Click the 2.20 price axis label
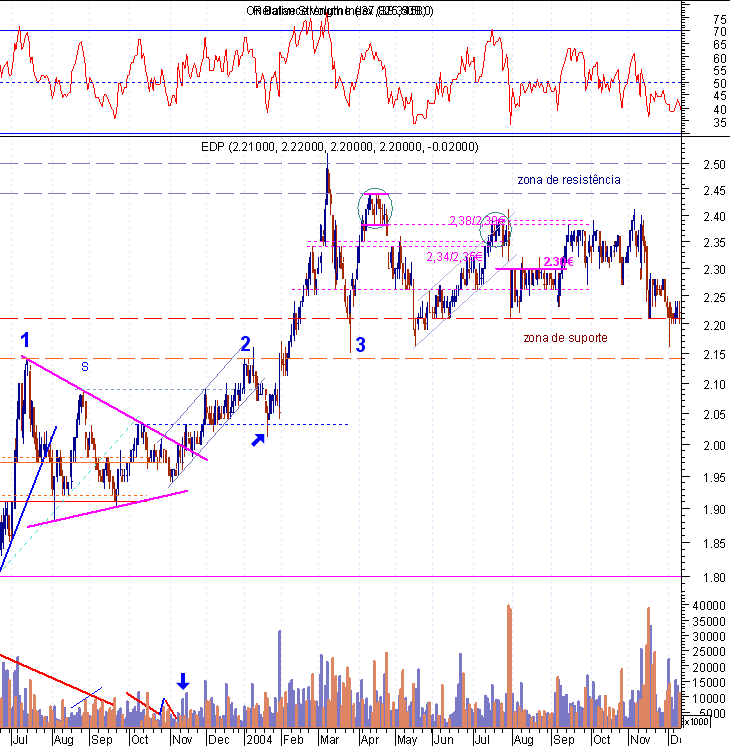This screenshot has height=746, width=730. pyautogui.click(x=714, y=325)
